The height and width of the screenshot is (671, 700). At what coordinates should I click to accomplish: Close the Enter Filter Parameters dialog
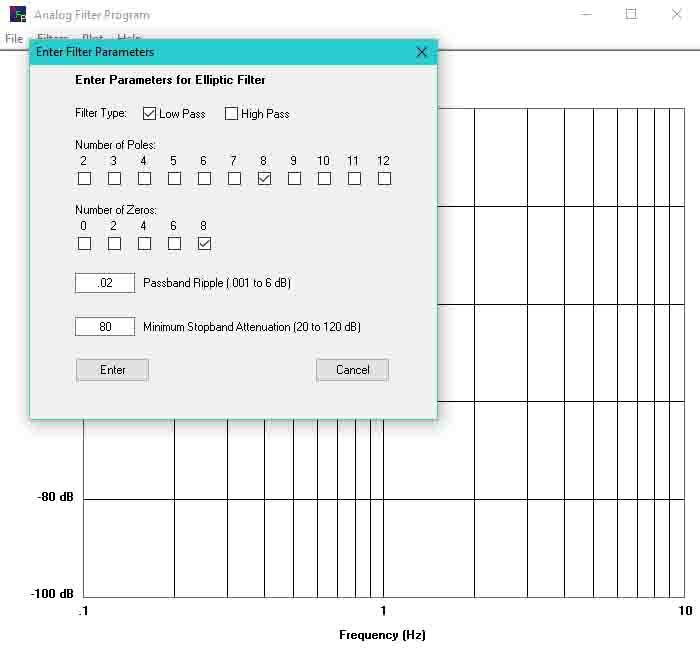[x=421, y=52]
